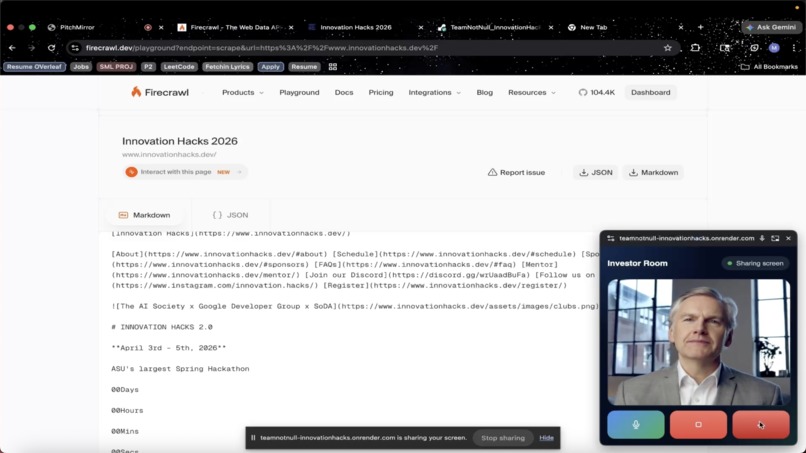This screenshot has width=806, height=453.
Task: Click the Sharing screen status badge
Action: click(755, 263)
